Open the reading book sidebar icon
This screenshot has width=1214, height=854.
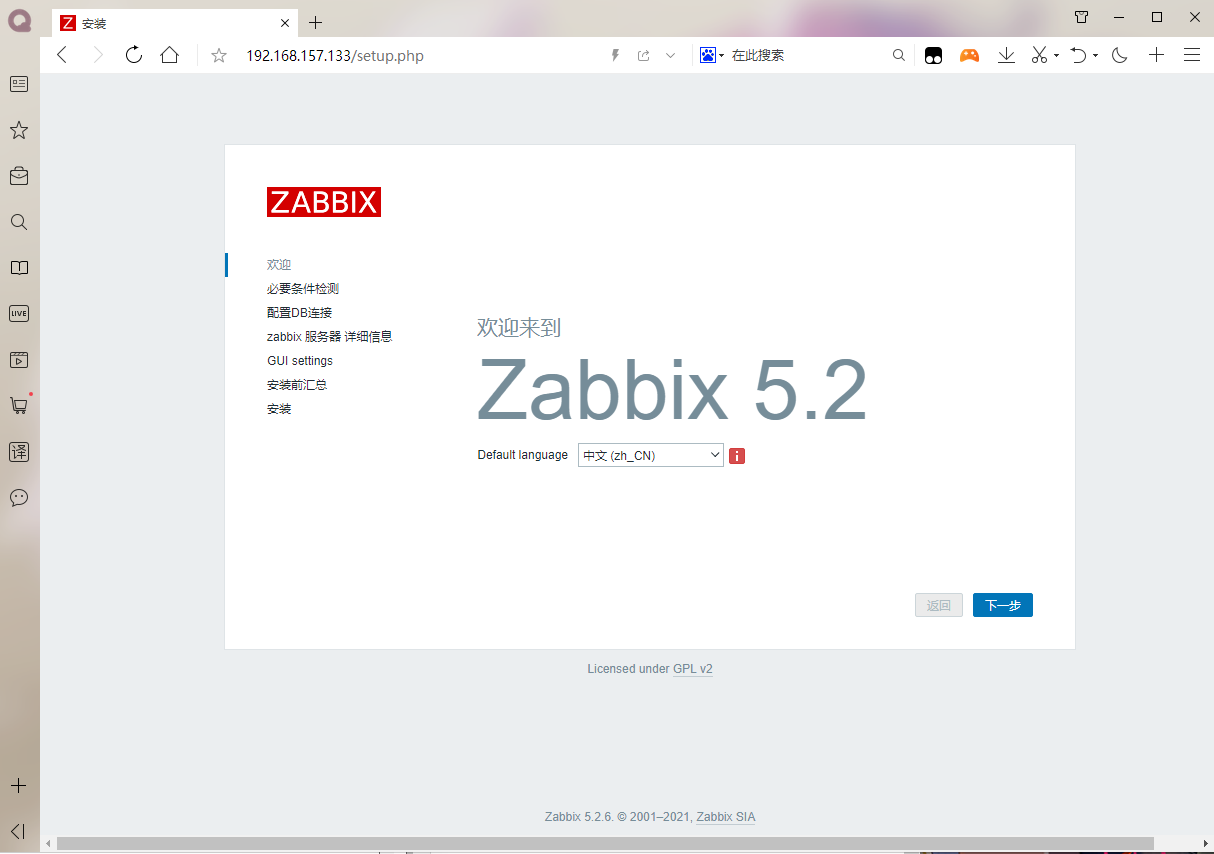pyautogui.click(x=19, y=268)
